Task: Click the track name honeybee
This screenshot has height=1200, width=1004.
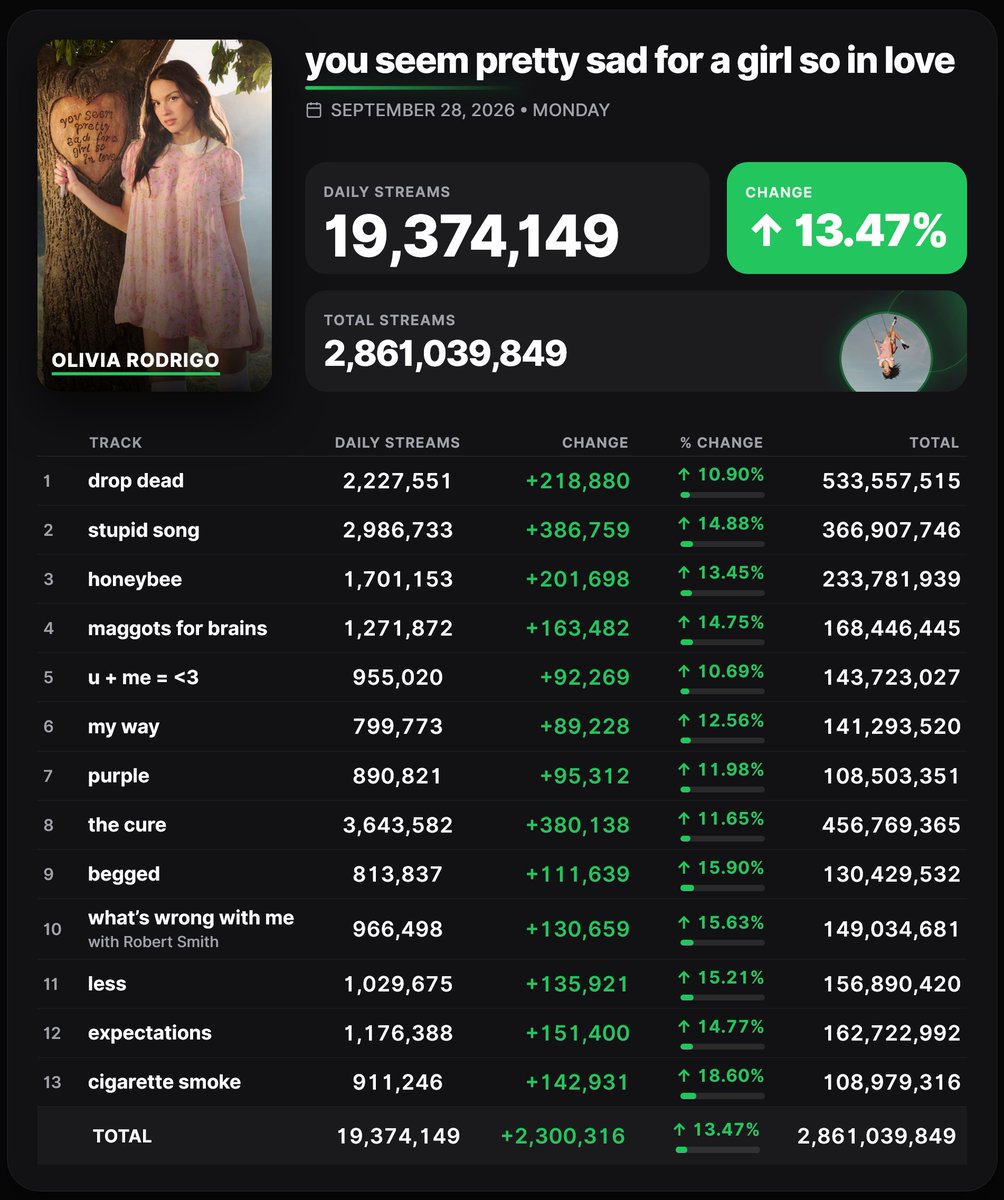Action: (135, 579)
